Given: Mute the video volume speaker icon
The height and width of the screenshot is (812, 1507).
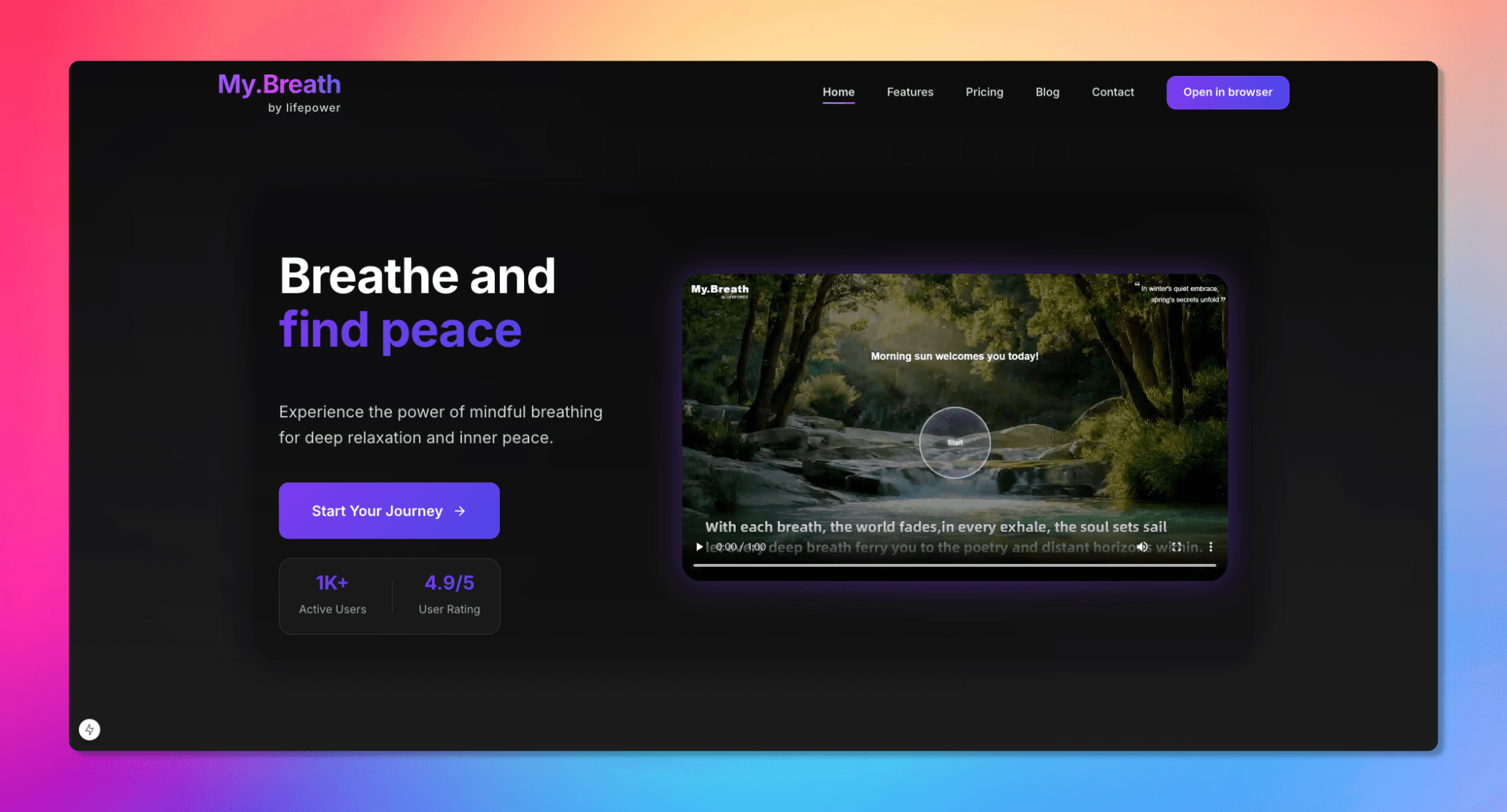Looking at the screenshot, I should [1142, 546].
